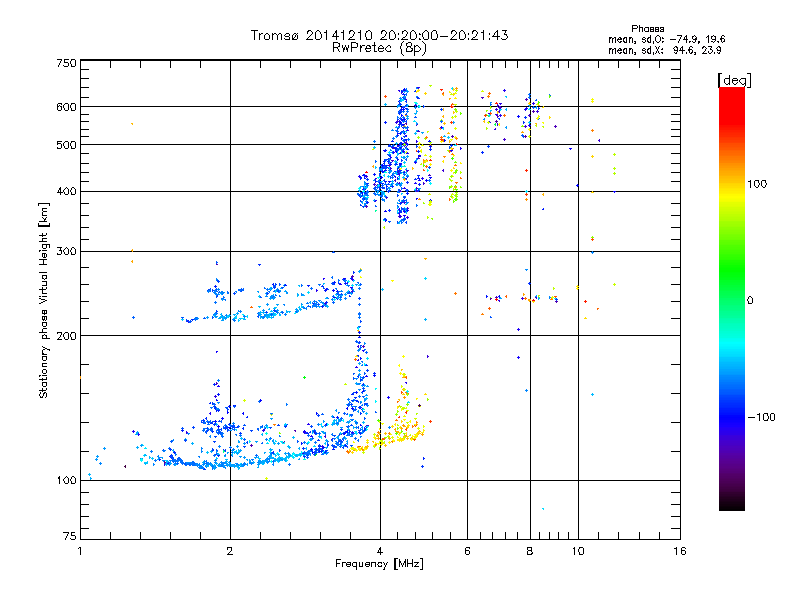Click the 'Stationary phase Virtual Height [km]' axis title

(x=44, y=300)
